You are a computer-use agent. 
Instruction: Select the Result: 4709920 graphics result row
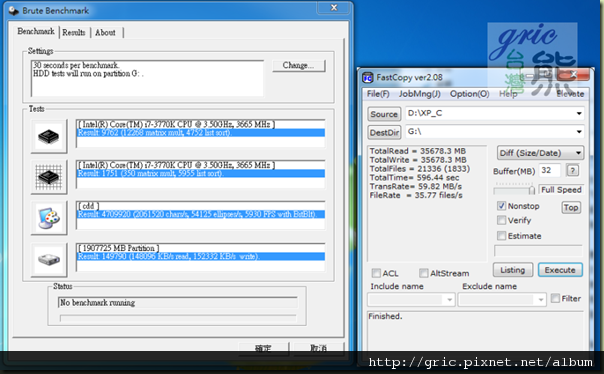200,214
